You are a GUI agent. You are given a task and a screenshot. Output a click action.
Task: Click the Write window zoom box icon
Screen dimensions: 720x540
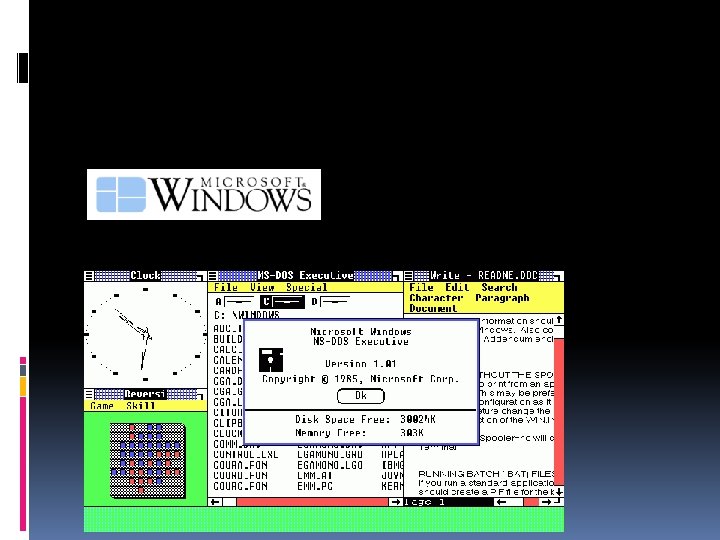[x=558, y=276]
